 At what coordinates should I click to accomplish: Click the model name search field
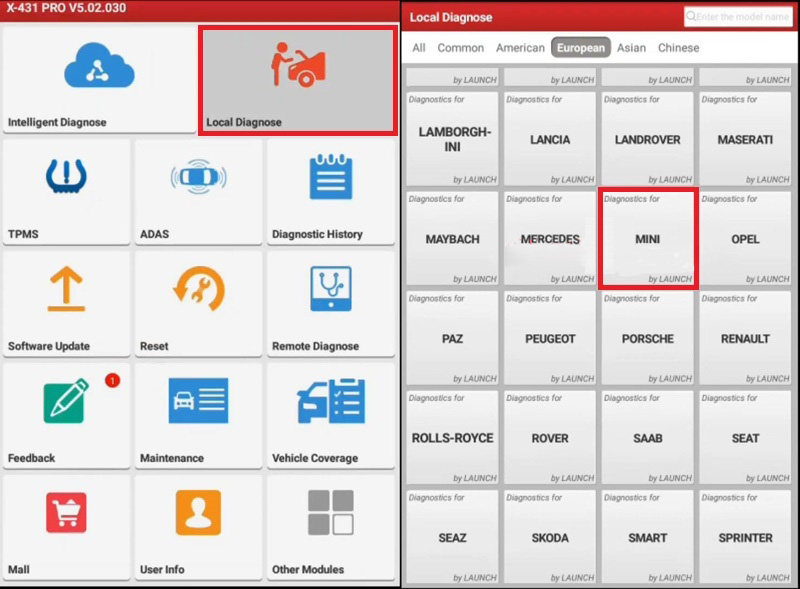click(738, 16)
